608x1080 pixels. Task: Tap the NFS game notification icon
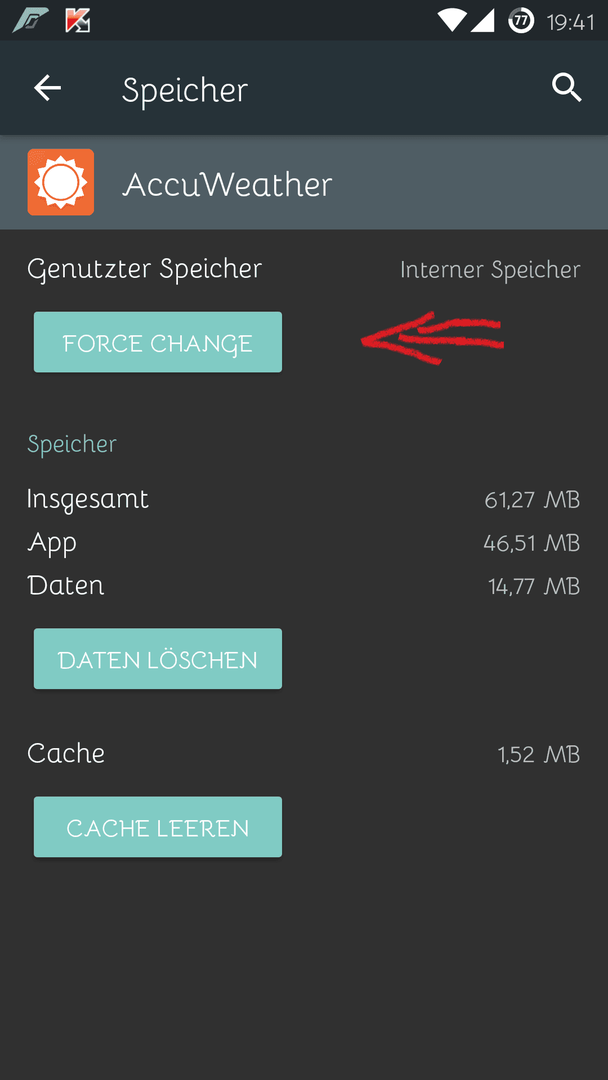(x=30, y=21)
